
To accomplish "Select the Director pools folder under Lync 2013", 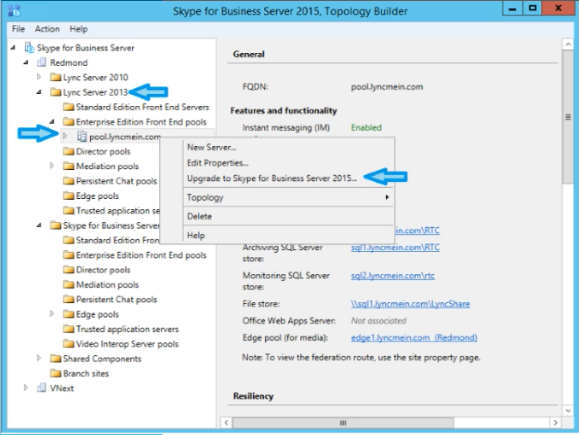I will [97, 151].
